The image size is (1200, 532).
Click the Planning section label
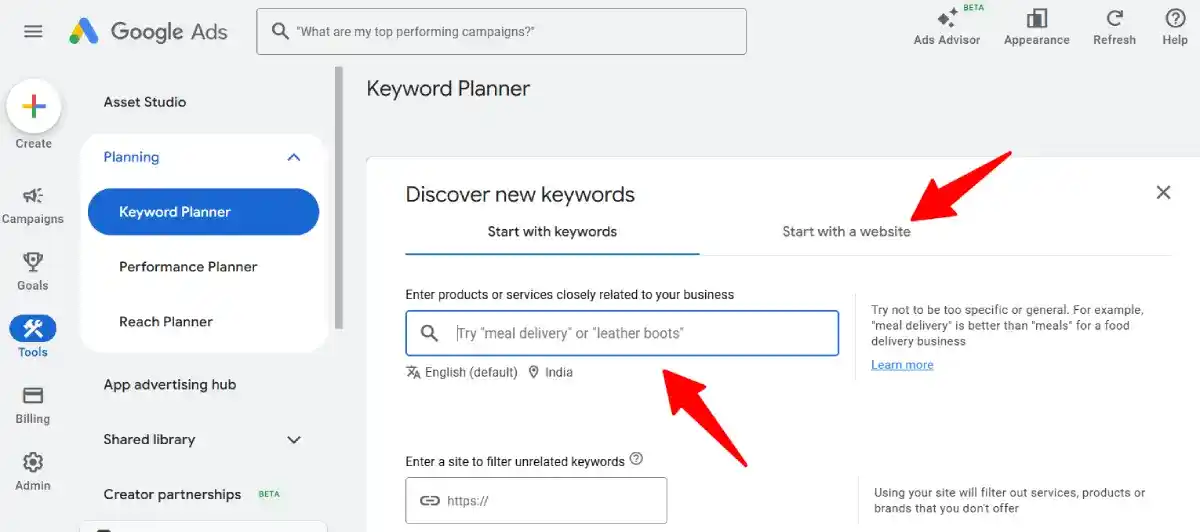pos(131,157)
